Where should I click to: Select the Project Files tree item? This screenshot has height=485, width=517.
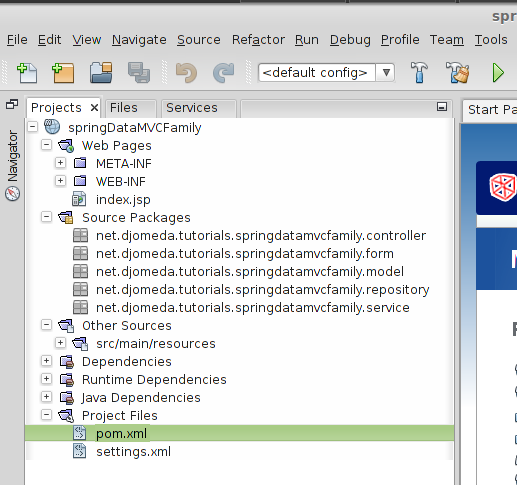pos(120,416)
